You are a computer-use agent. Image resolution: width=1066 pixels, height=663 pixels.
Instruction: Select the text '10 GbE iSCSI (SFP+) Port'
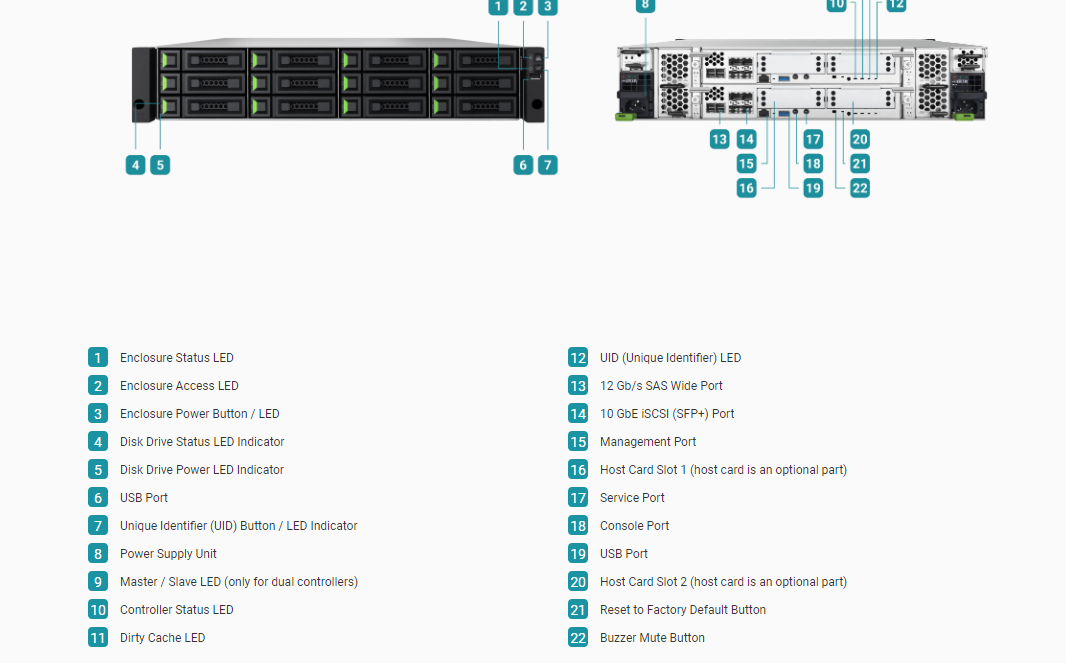coord(667,413)
